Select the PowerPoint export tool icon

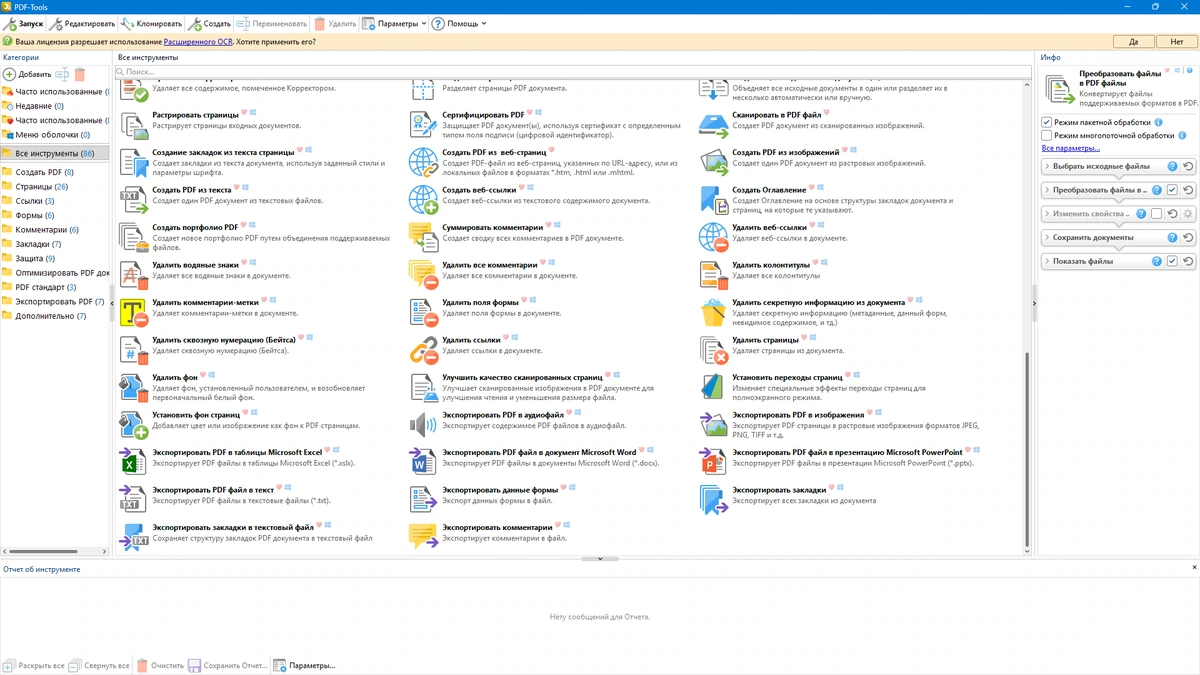[713, 462]
